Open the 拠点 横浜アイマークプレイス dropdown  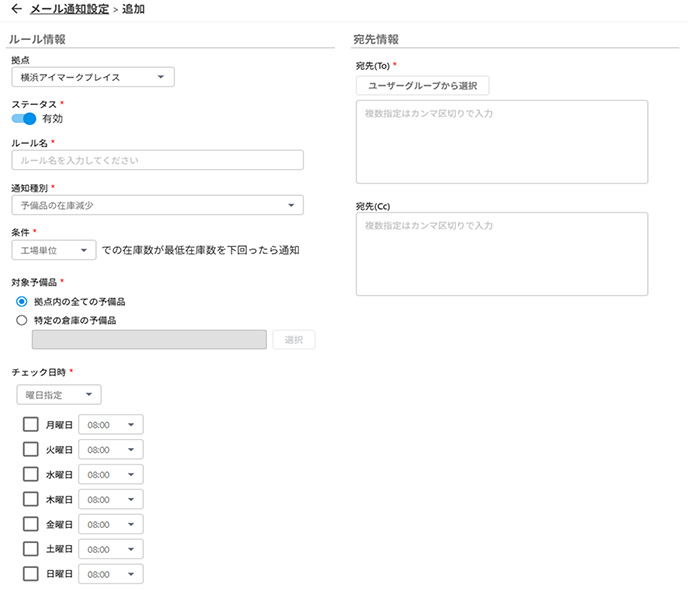click(x=93, y=77)
